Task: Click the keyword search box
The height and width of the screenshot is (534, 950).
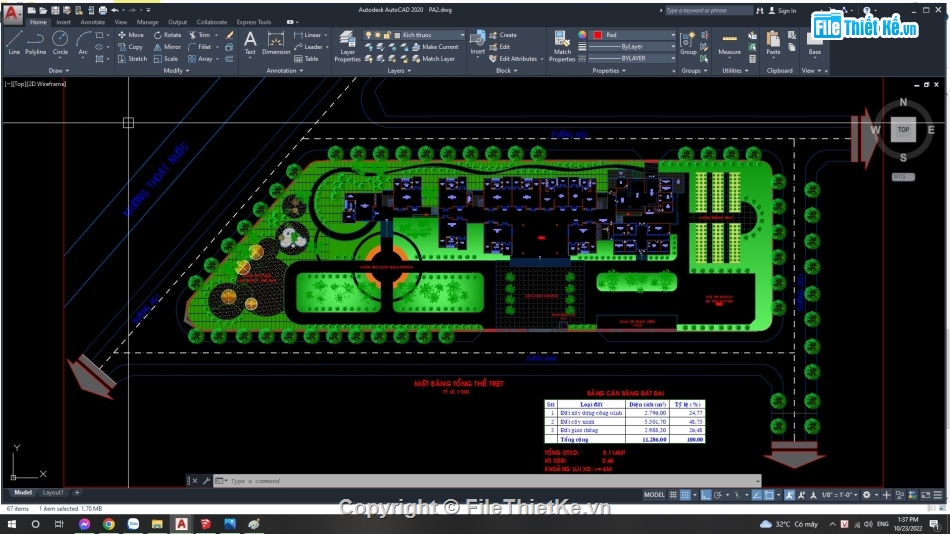Action: click(x=708, y=11)
